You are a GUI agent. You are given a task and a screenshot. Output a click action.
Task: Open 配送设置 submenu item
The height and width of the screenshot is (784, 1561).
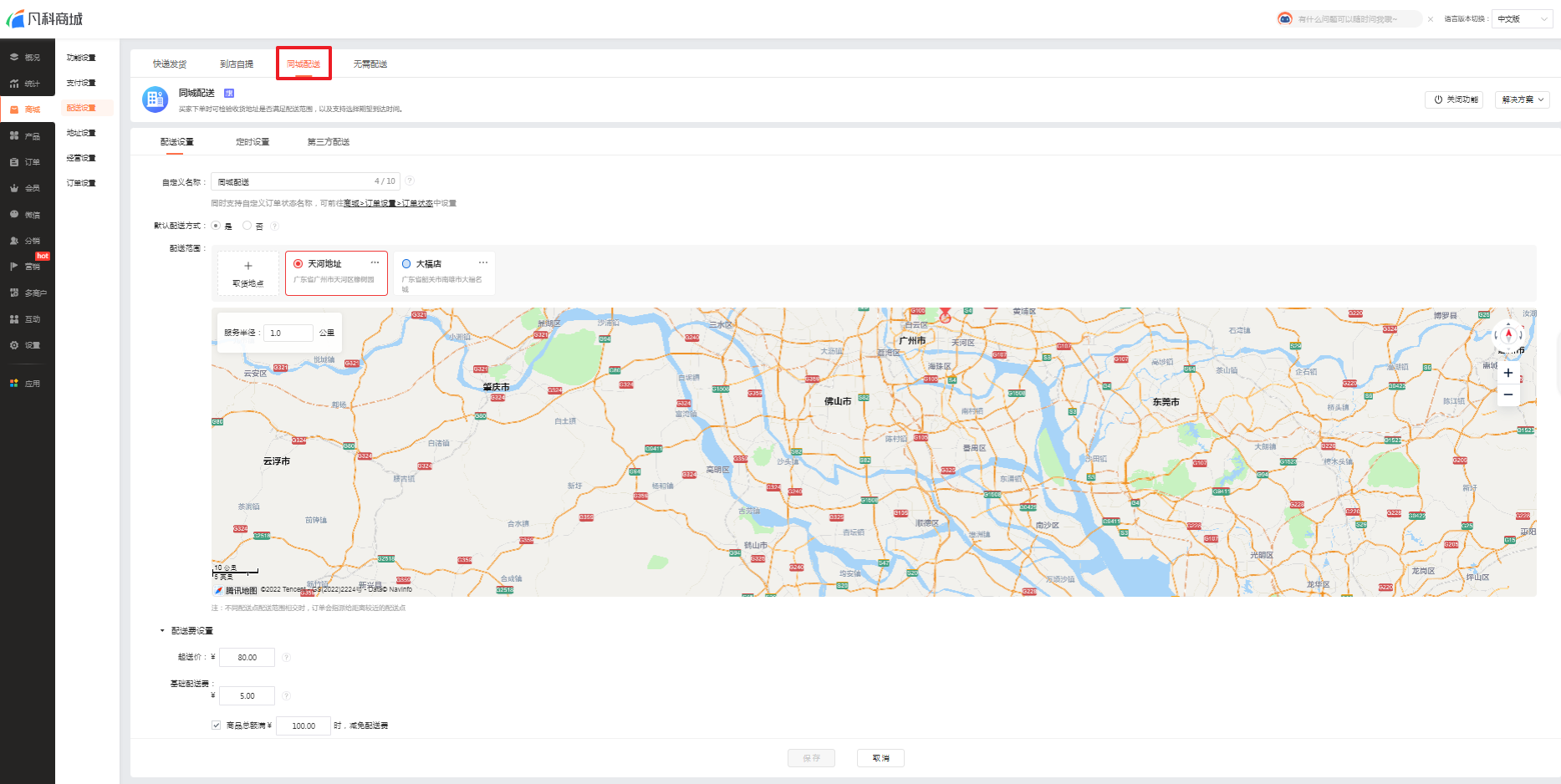(87, 108)
